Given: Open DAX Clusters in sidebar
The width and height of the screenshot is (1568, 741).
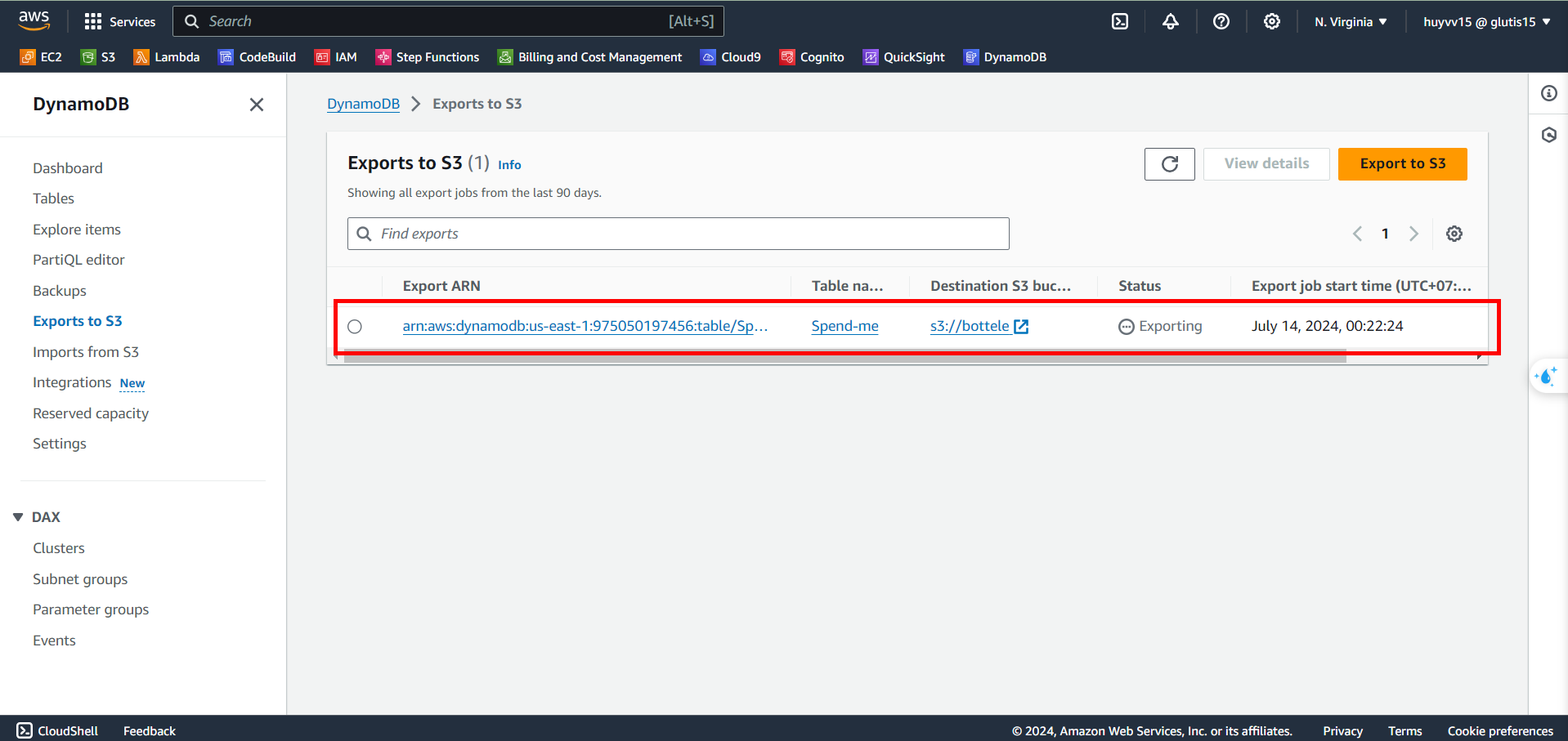Looking at the screenshot, I should pos(59,548).
